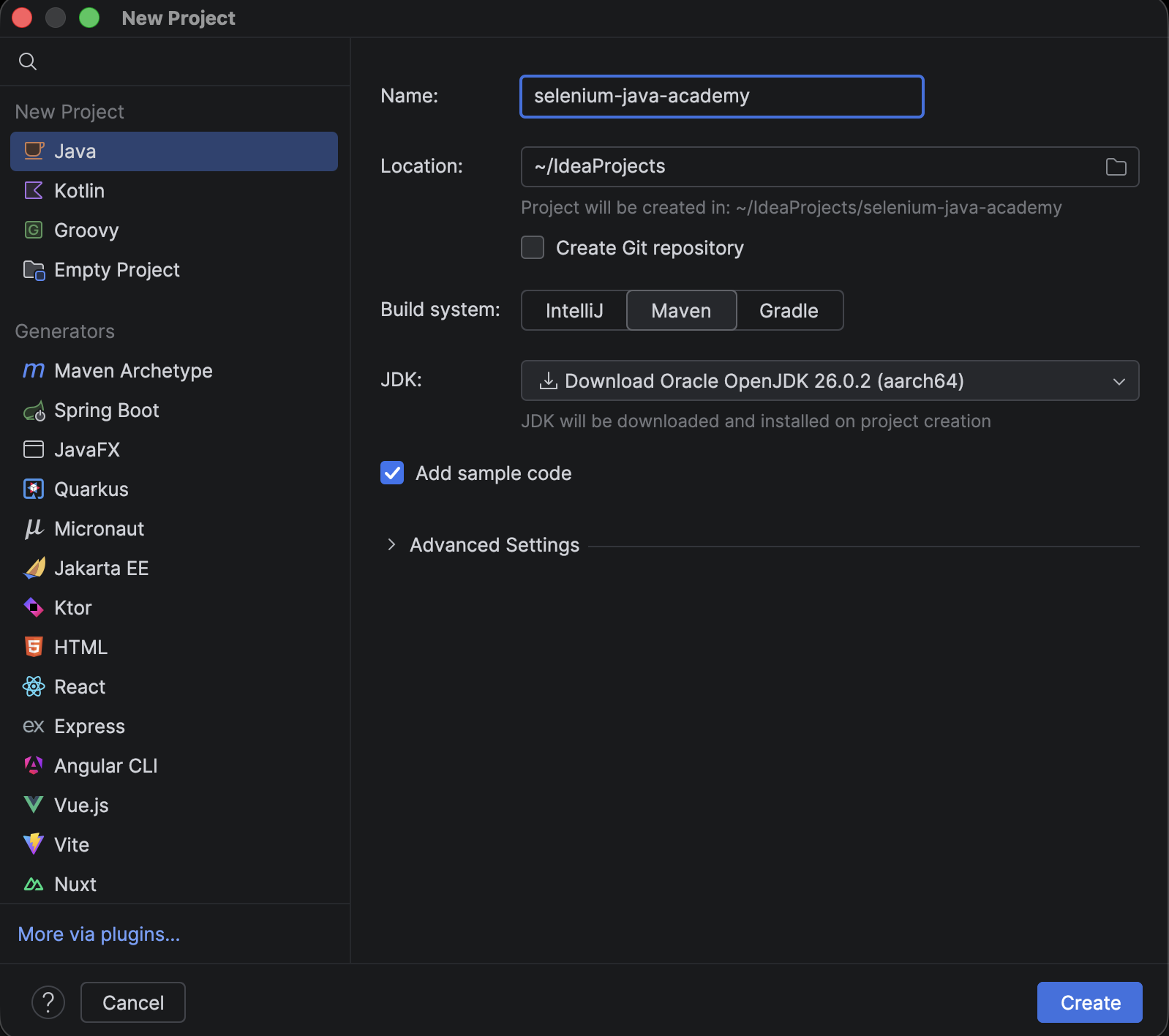Click the Vite lightning icon
Viewport: 1169px width, 1036px height.
[x=34, y=844]
